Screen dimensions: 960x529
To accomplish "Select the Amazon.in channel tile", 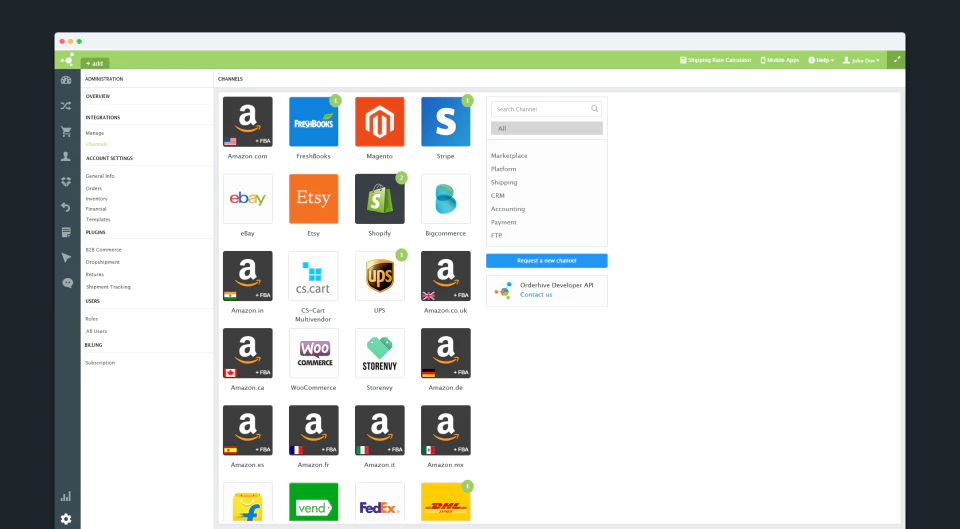I will 247,276.
